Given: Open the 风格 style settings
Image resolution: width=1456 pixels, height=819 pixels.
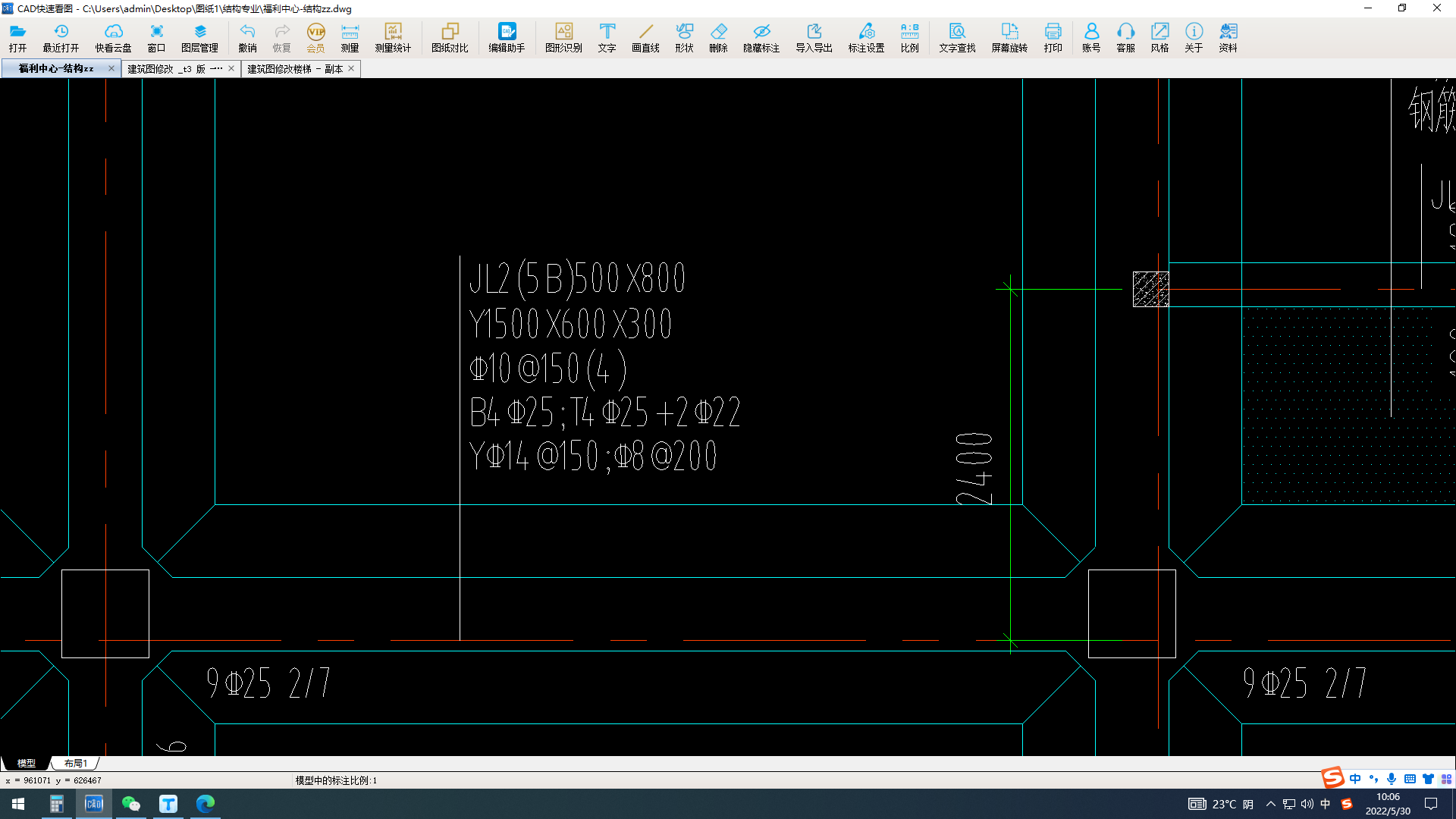Looking at the screenshot, I should coord(1159,38).
